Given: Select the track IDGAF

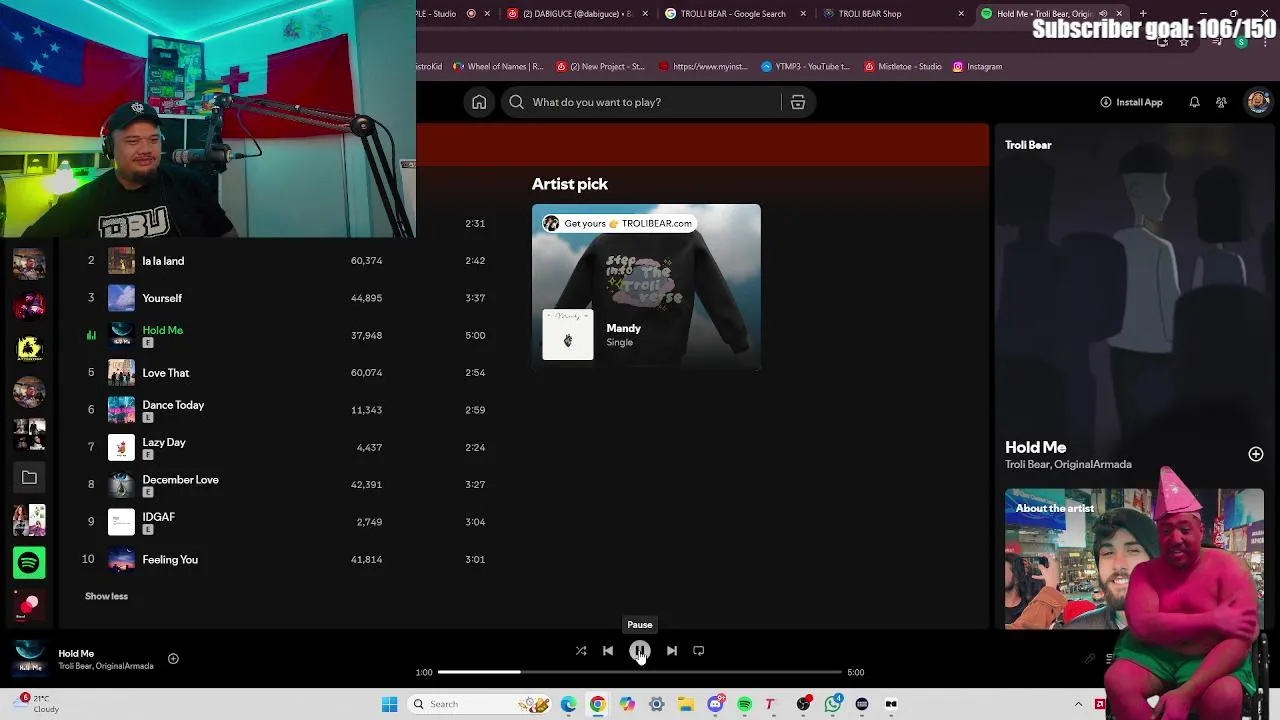Looking at the screenshot, I should (158, 517).
